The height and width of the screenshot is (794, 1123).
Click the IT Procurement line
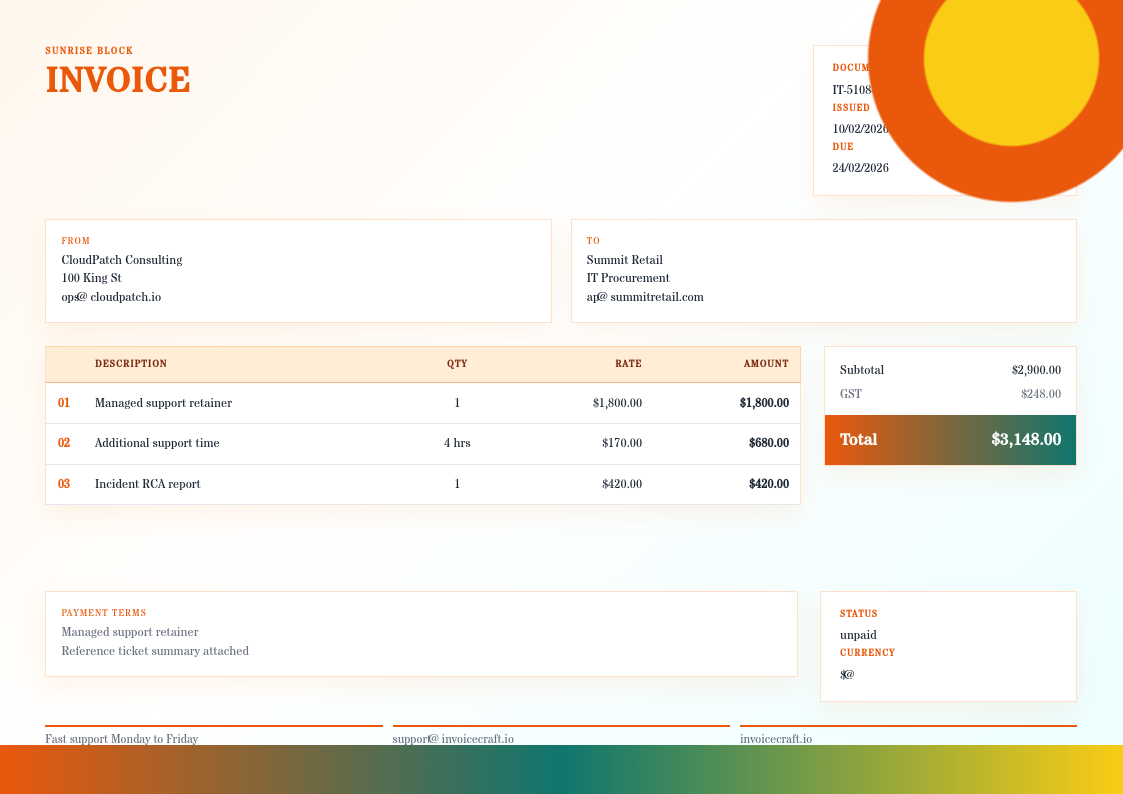(x=628, y=278)
